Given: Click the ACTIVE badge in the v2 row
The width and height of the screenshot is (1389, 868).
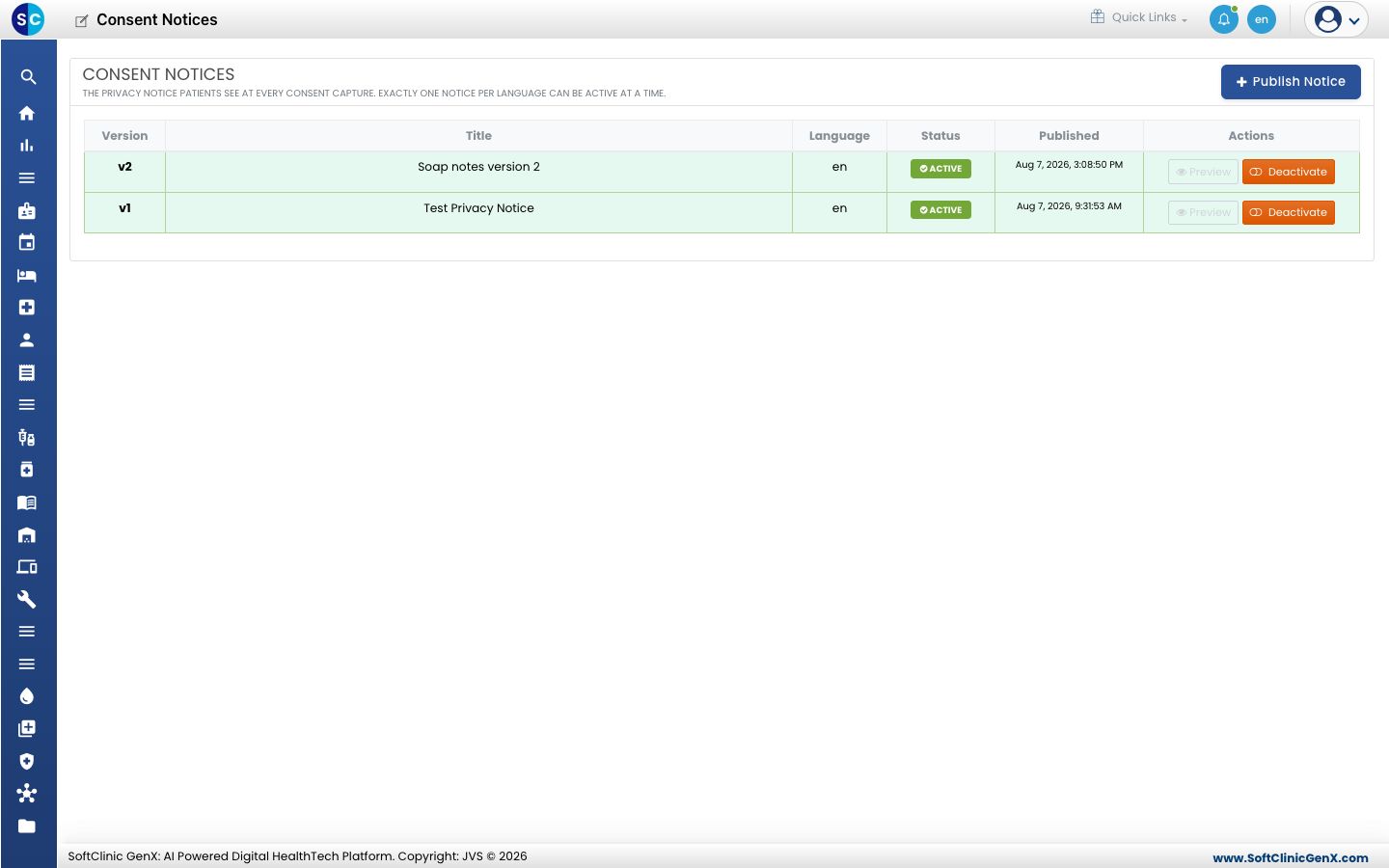Looking at the screenshot, I should click(940, 169).
